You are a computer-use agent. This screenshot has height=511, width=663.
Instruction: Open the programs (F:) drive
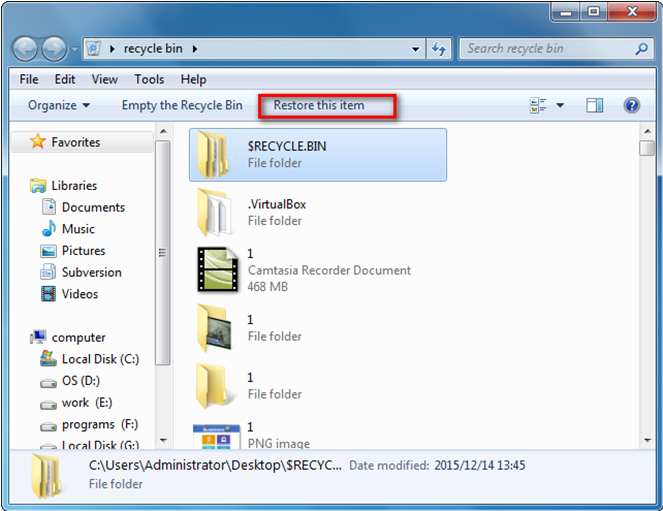(100, 424)
